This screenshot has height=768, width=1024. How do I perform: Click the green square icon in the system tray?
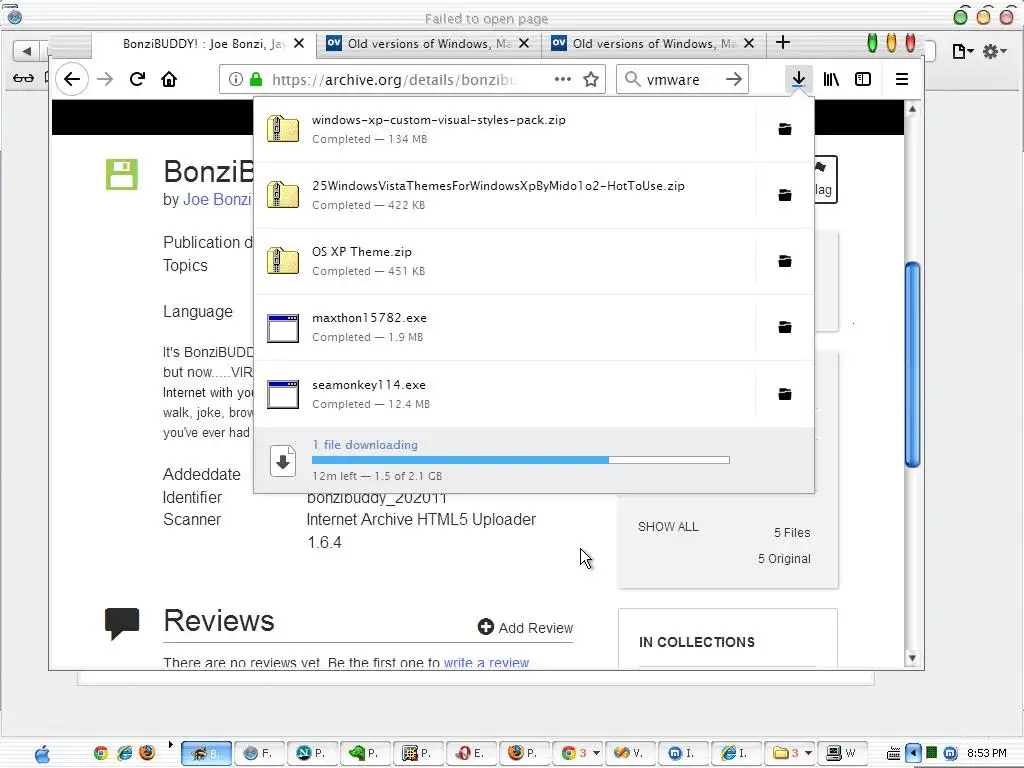coord(932,753)
